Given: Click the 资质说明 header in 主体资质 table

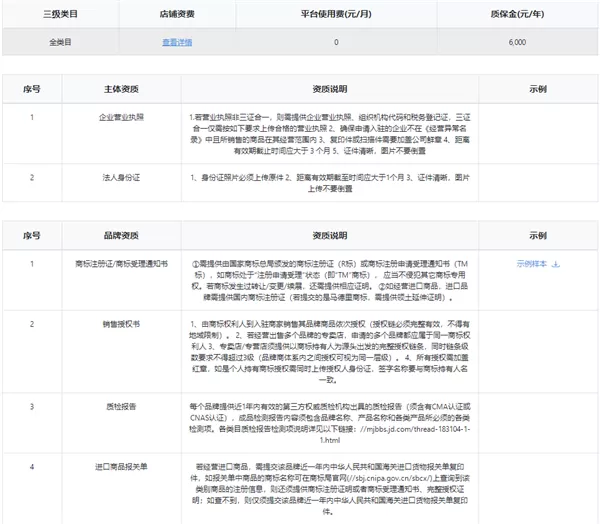Looking at the screenshot, I should (330, 89).
